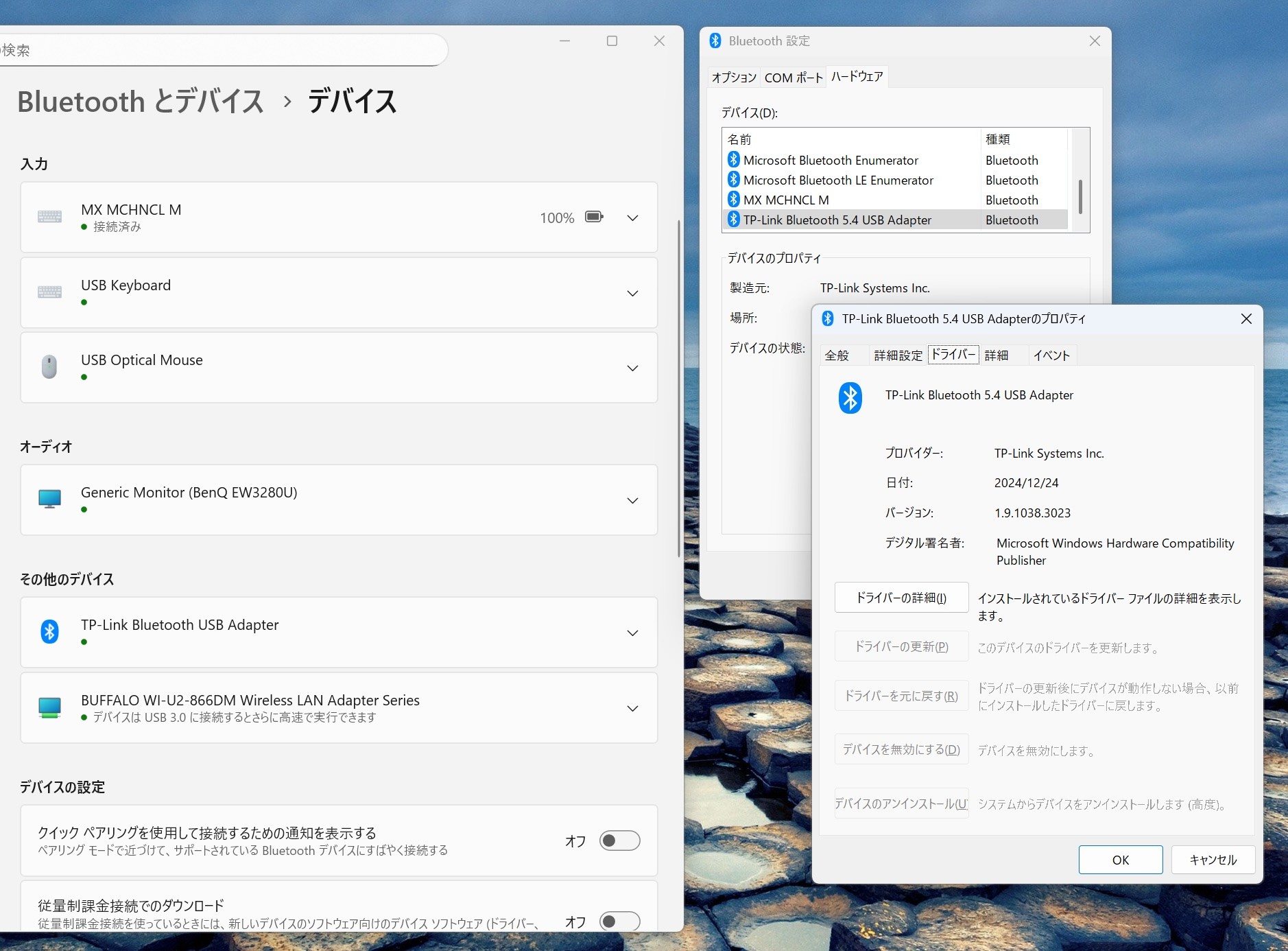Viewport: 1288px width, 951px height.
Task: Click the Settings page vertical scrollbar
Action: pyautogui.click(x=679, y=388)
